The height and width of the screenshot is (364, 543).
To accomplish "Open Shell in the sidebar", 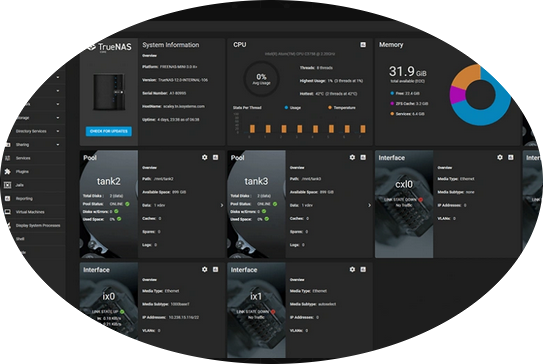I will [35, 239].
